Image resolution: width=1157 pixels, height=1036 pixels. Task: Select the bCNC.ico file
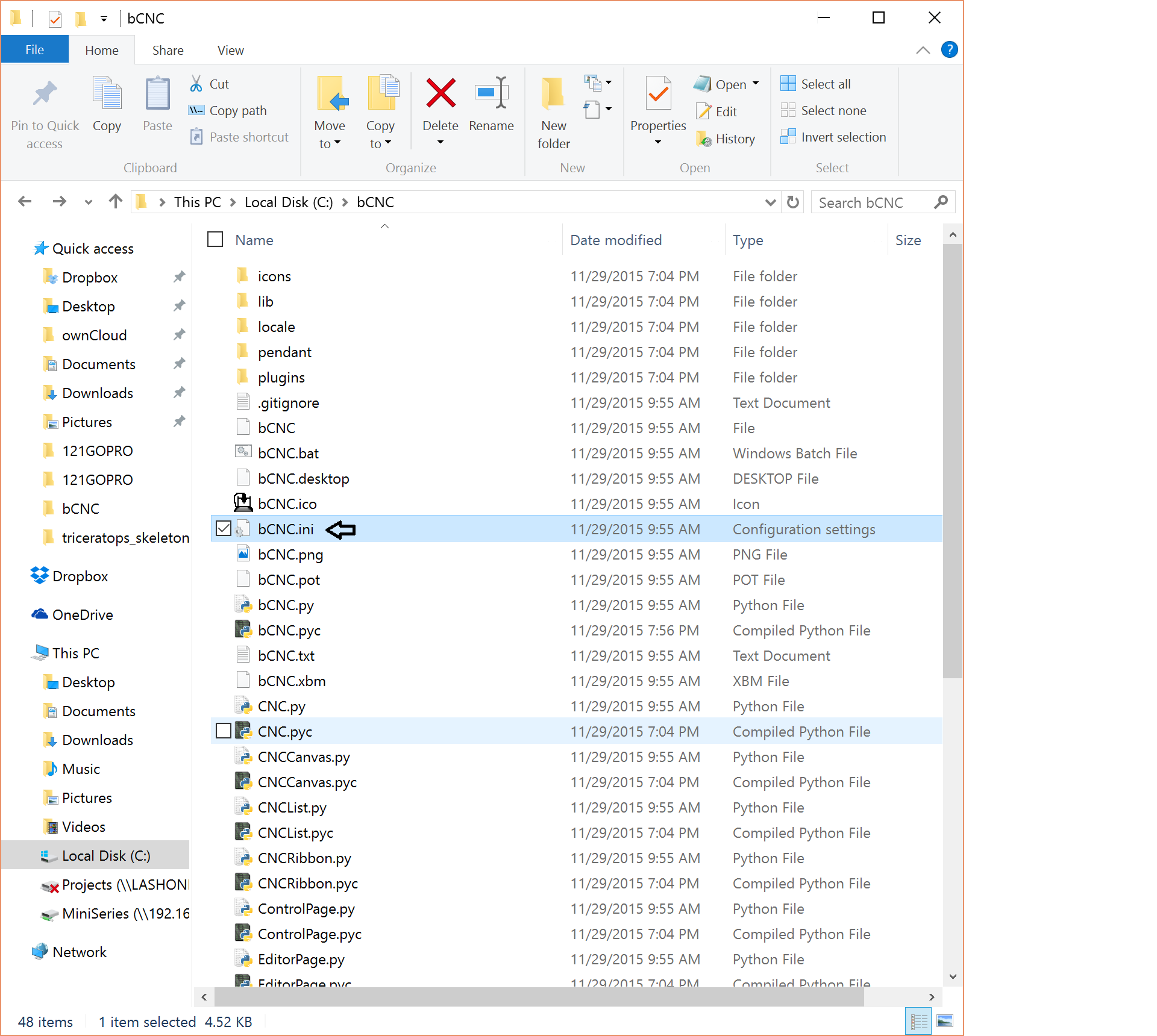point(287,504)
